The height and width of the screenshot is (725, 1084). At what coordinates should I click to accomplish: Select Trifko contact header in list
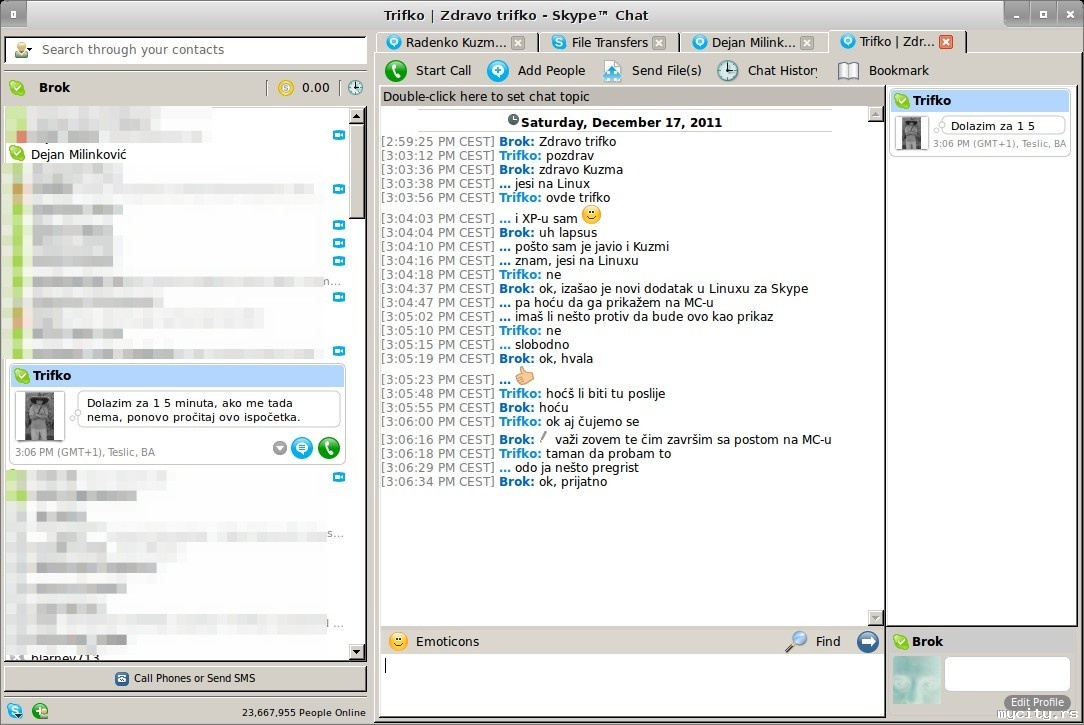[x=177, y=376]
